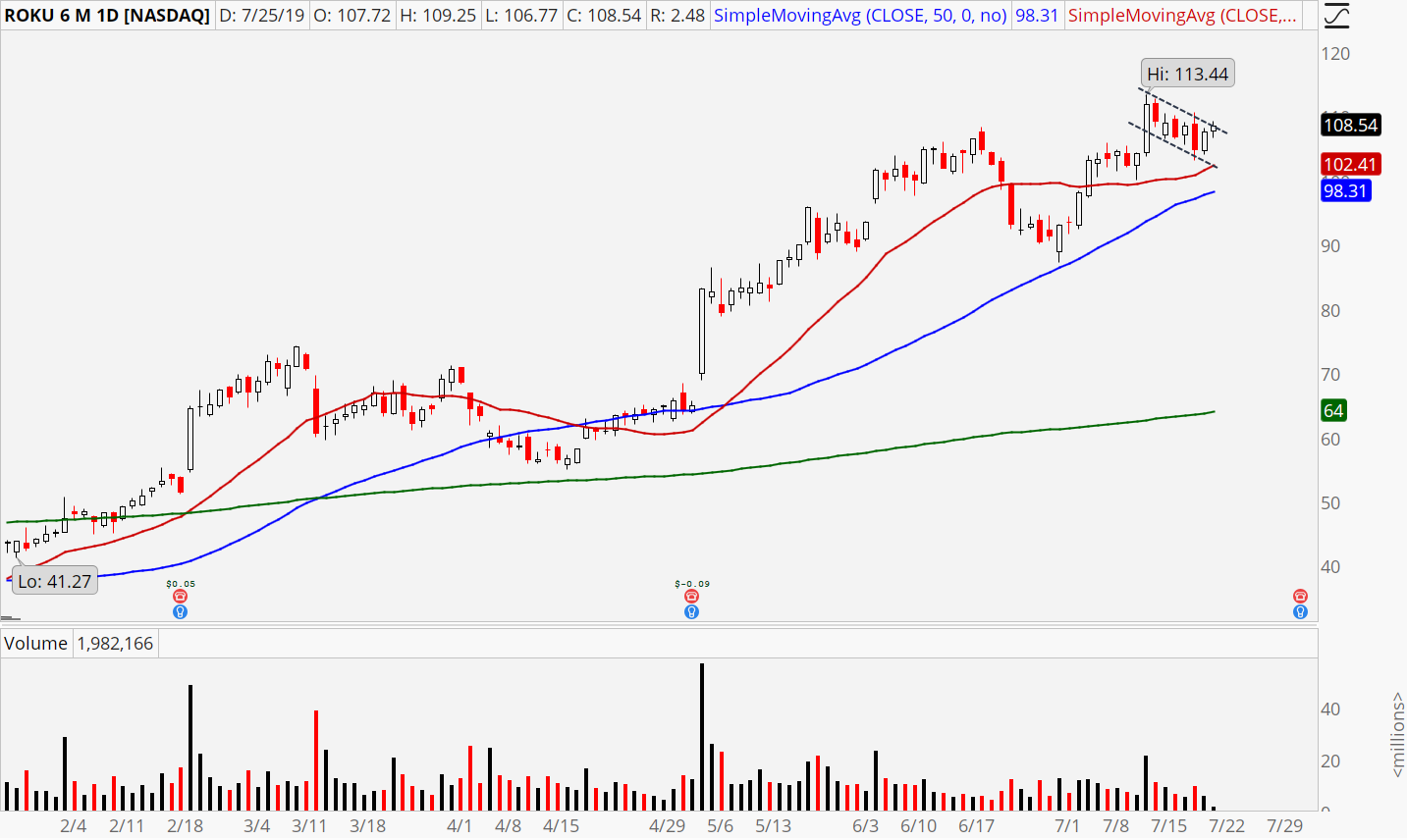Click the Volume study label
Image resolution: width=1407 pixels, height=840 pixels.
point(36,644)
